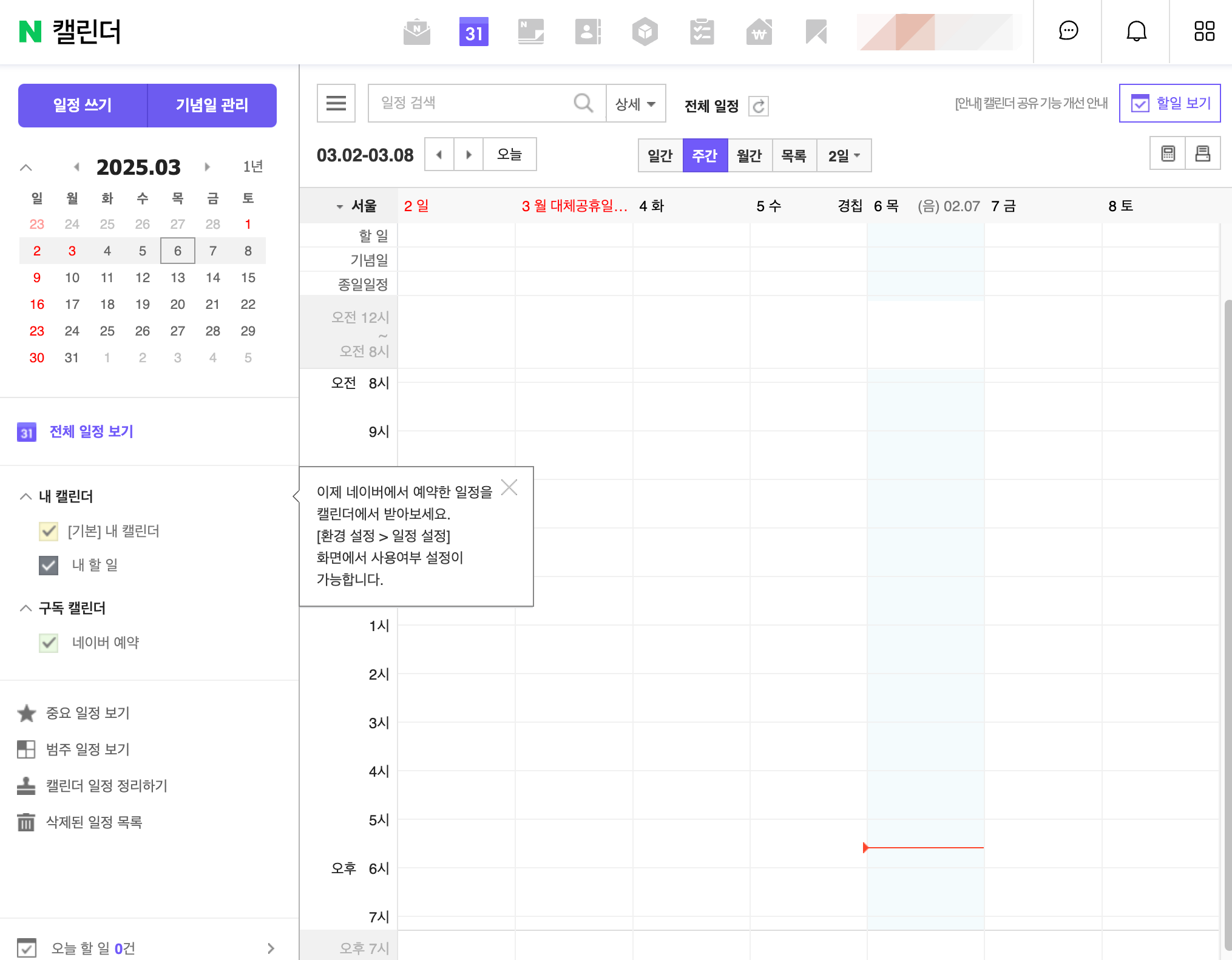The width and height of the screenshot is (1232, 960).
Task: Uncheck the [기본] 내 캘린더 calendar
Action: 49,532
